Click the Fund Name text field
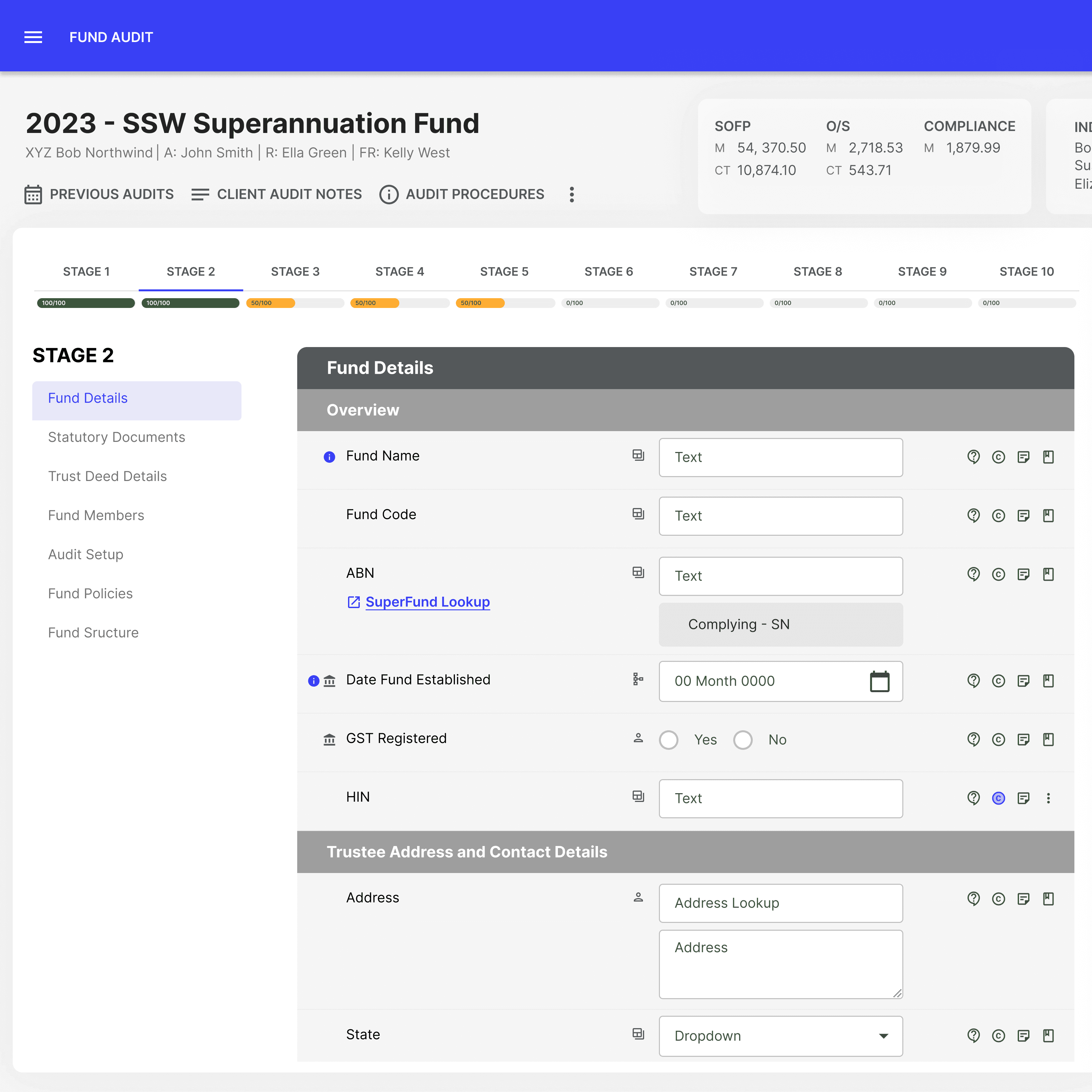This screenshot has height=1092, width=1092. 780,457
